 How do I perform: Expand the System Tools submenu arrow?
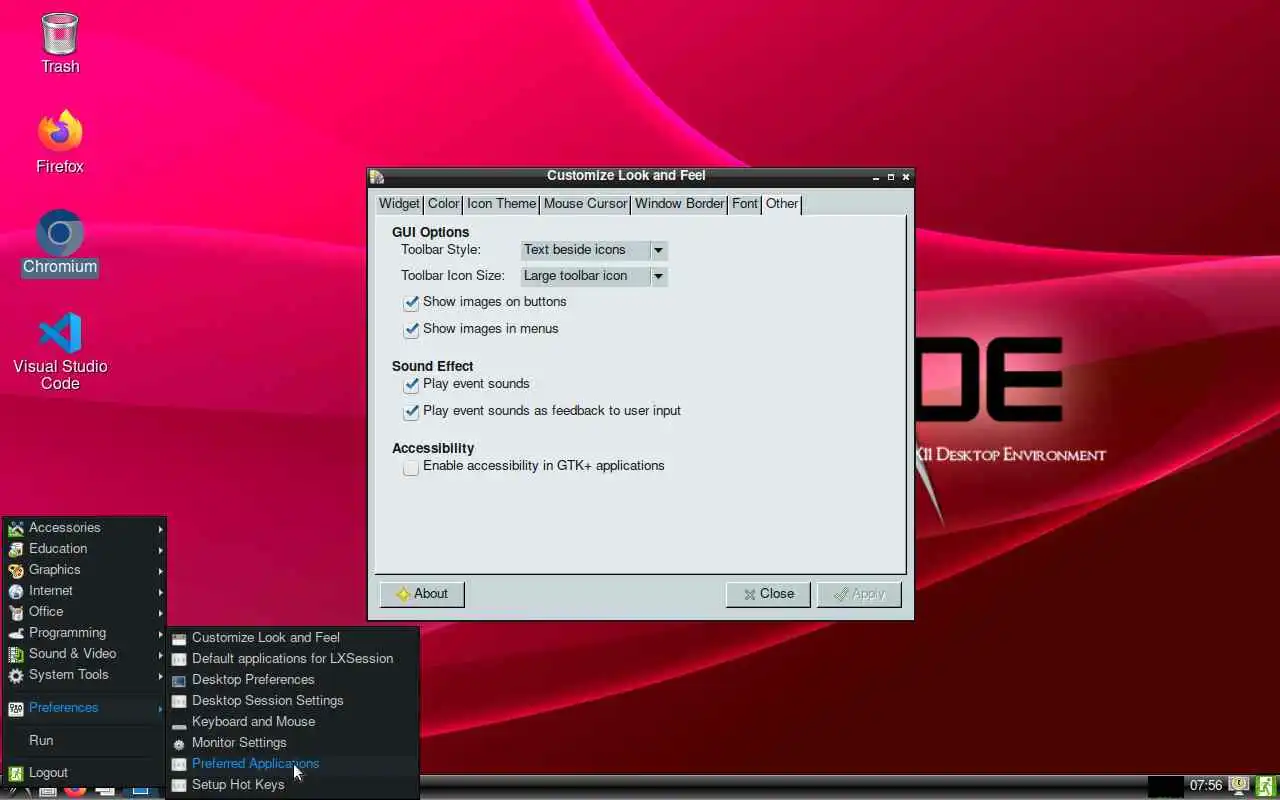[160, 676]
